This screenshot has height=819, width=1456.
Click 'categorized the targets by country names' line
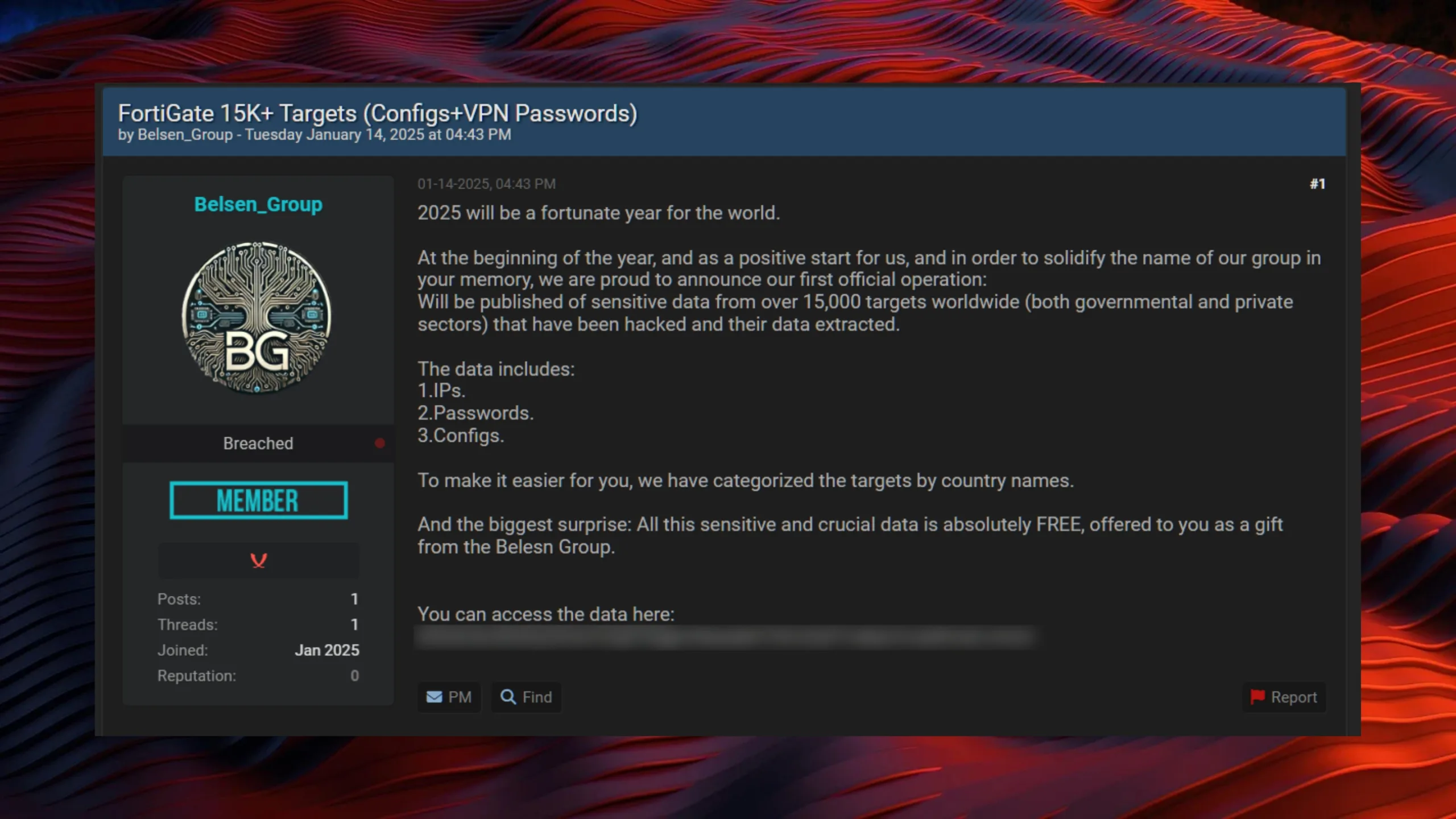(746, 481)
